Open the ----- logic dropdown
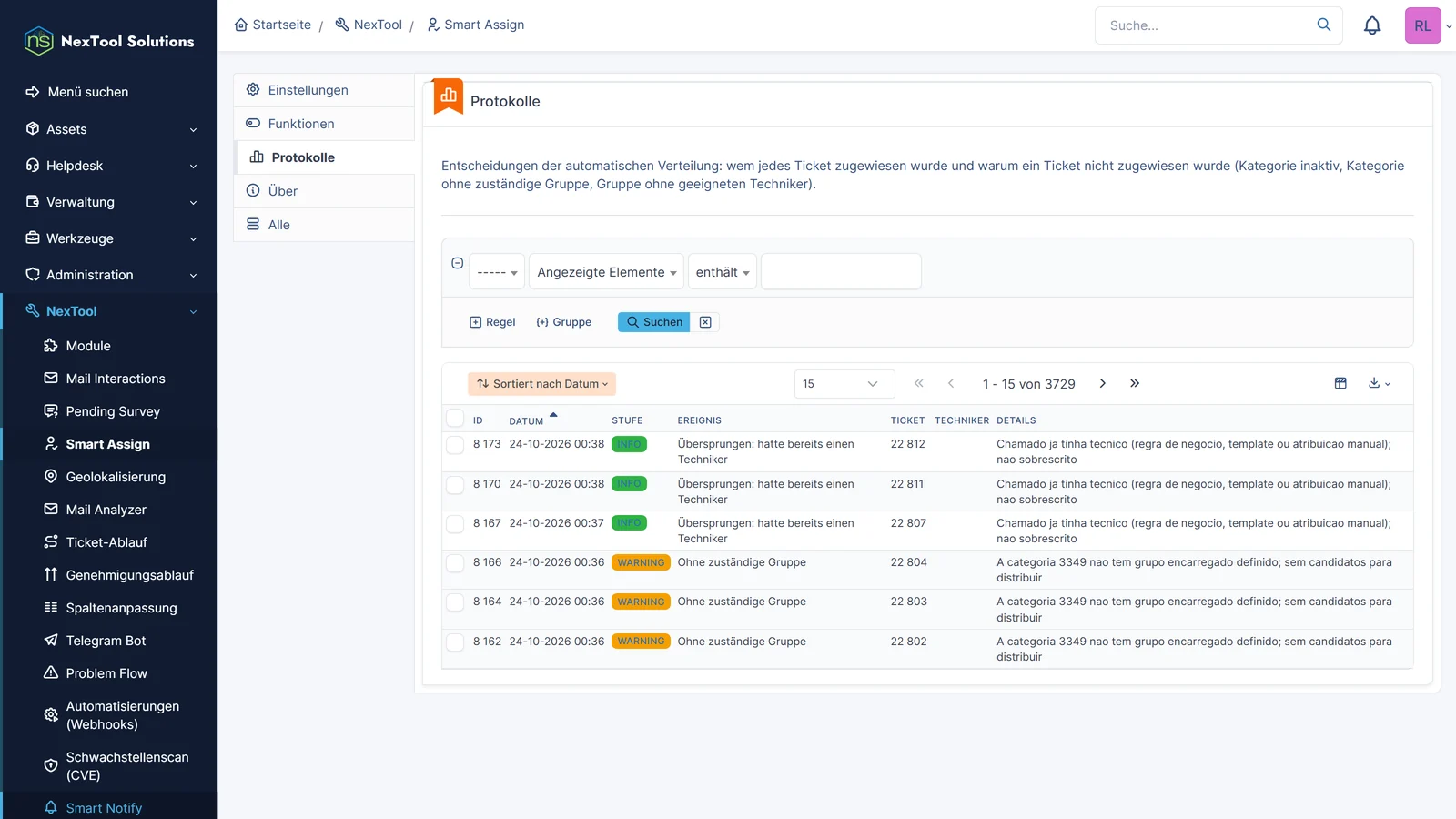Viewport: 1456px width, 819px height. [x=497, y=271]
